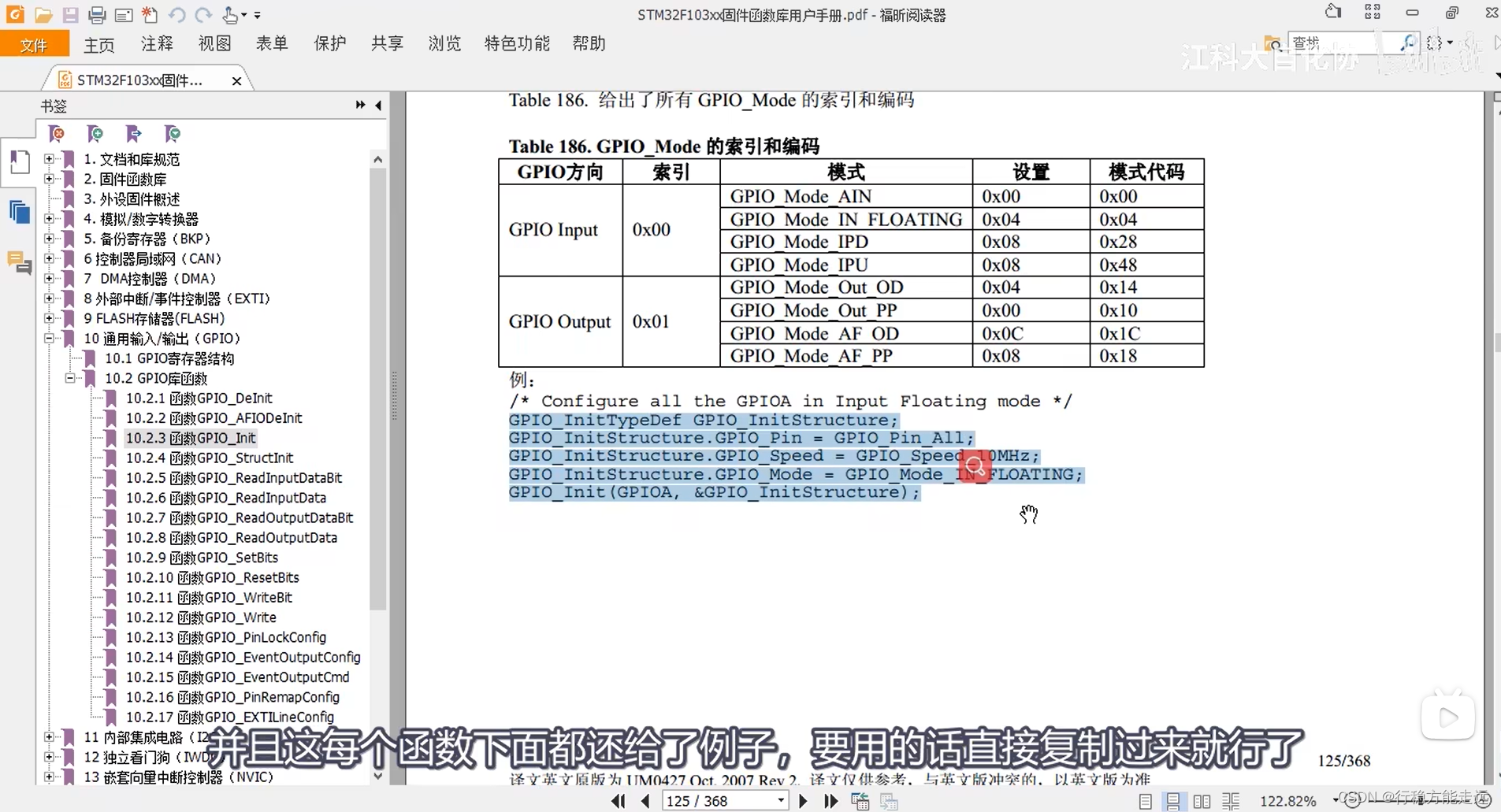1501x812 pixels.
Task: Click the bookmark with right arrow icon
Action: (133, 134)
